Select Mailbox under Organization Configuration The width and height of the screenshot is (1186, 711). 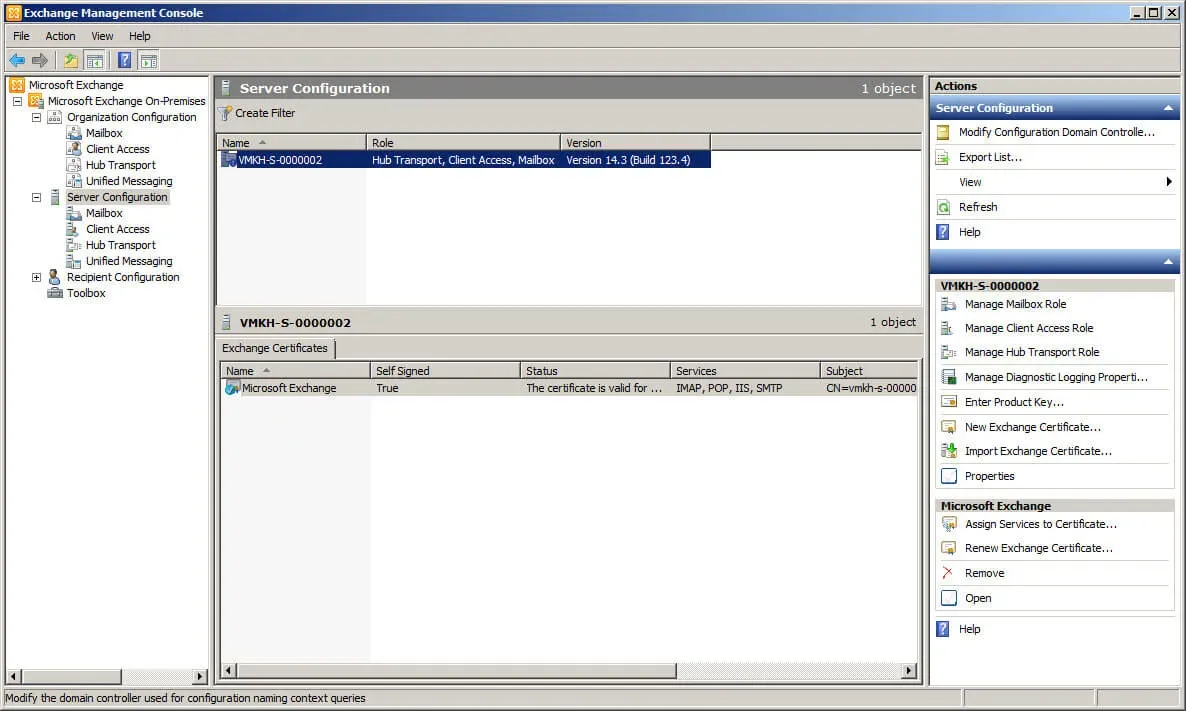[104, 133]
